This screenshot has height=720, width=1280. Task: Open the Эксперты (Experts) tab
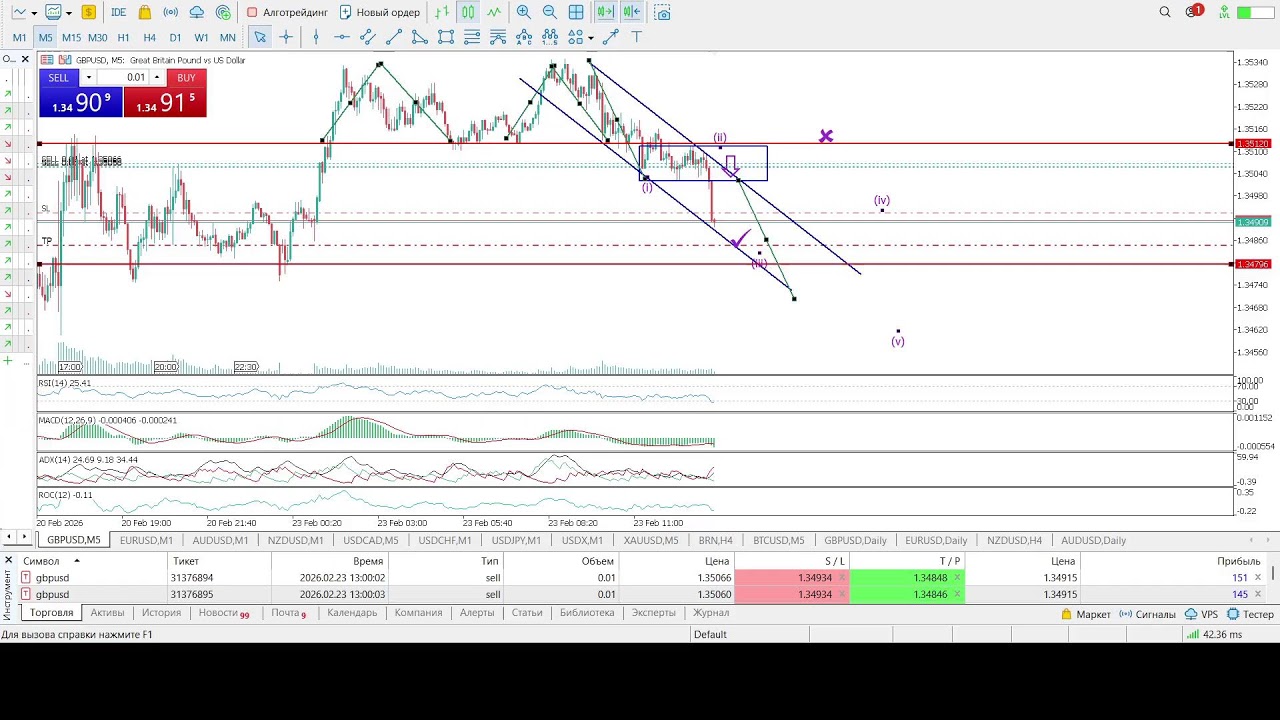coord(654,613)
